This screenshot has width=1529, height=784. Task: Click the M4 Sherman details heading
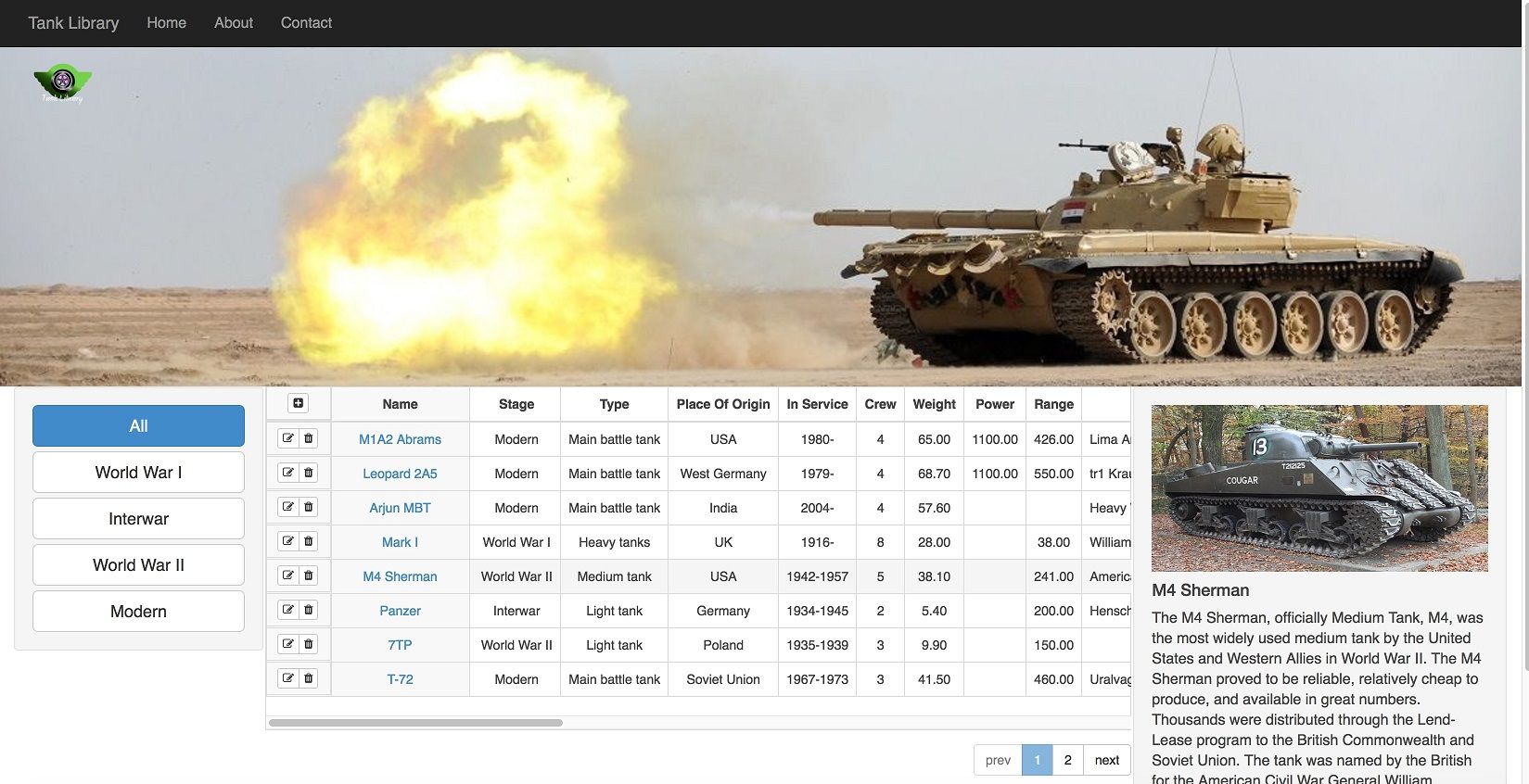point(1200,590)
